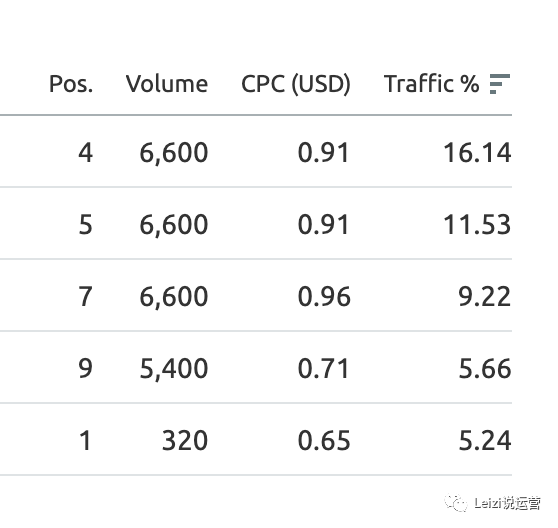Sort by the Pos. column header
This screenshot has width=558, height=528.
71,84
